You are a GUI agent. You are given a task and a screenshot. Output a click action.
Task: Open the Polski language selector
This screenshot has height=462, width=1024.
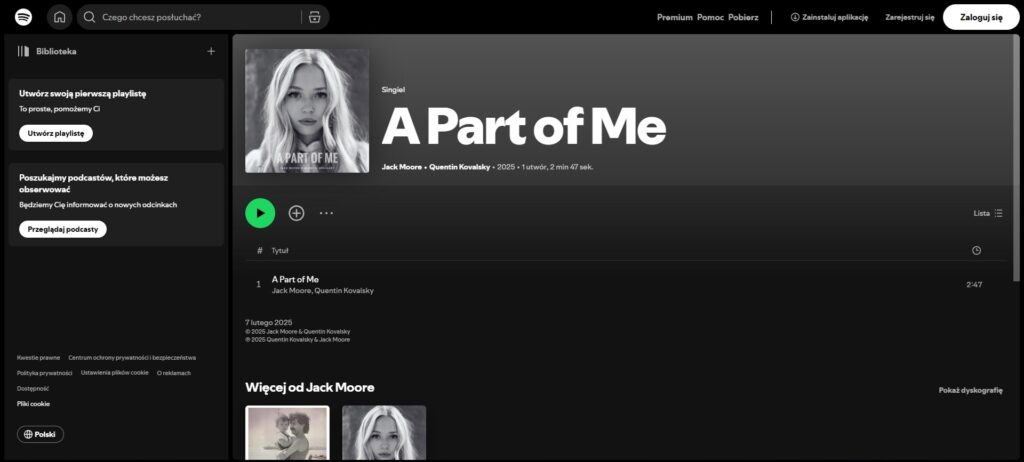40,434
